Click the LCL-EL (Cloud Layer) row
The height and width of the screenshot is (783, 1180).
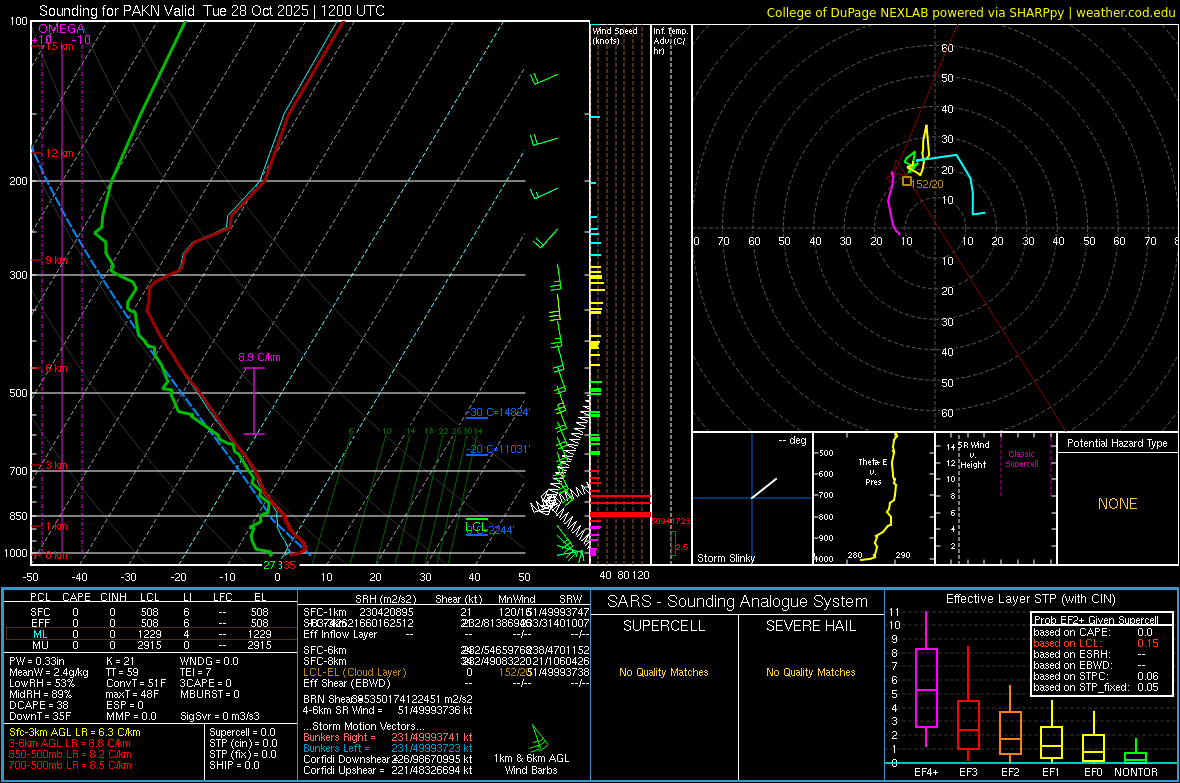click(x=446, y=672)
